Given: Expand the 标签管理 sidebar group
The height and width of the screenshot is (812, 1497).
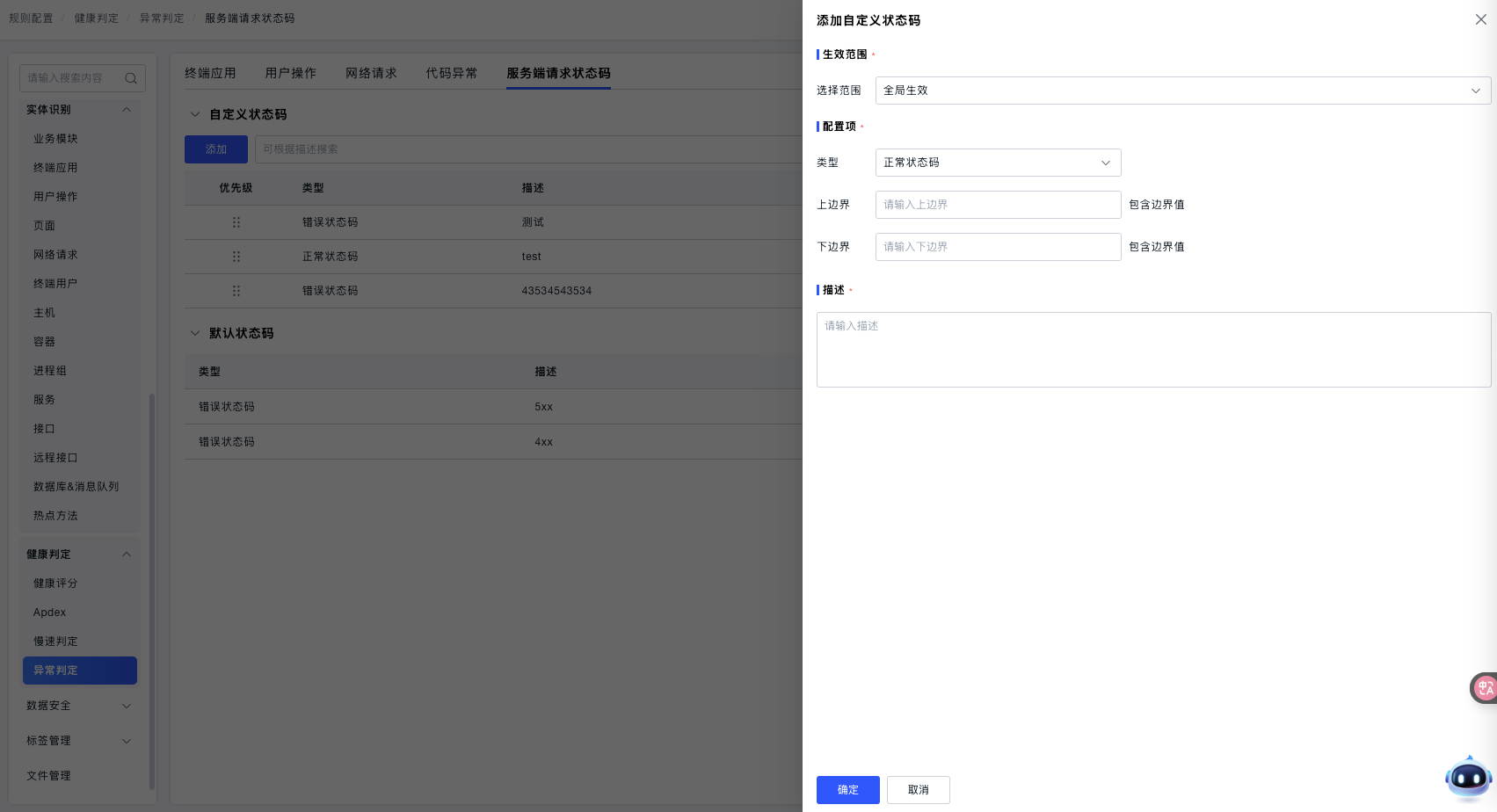Looking at the screenshot, I should [x=127, y=741].
